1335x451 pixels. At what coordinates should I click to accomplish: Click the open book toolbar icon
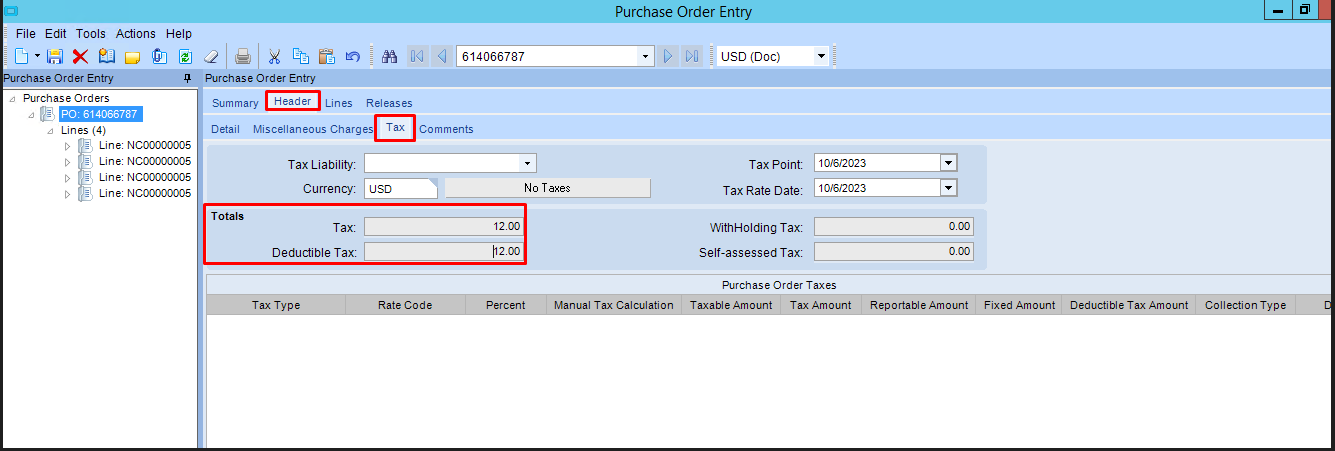107,56
